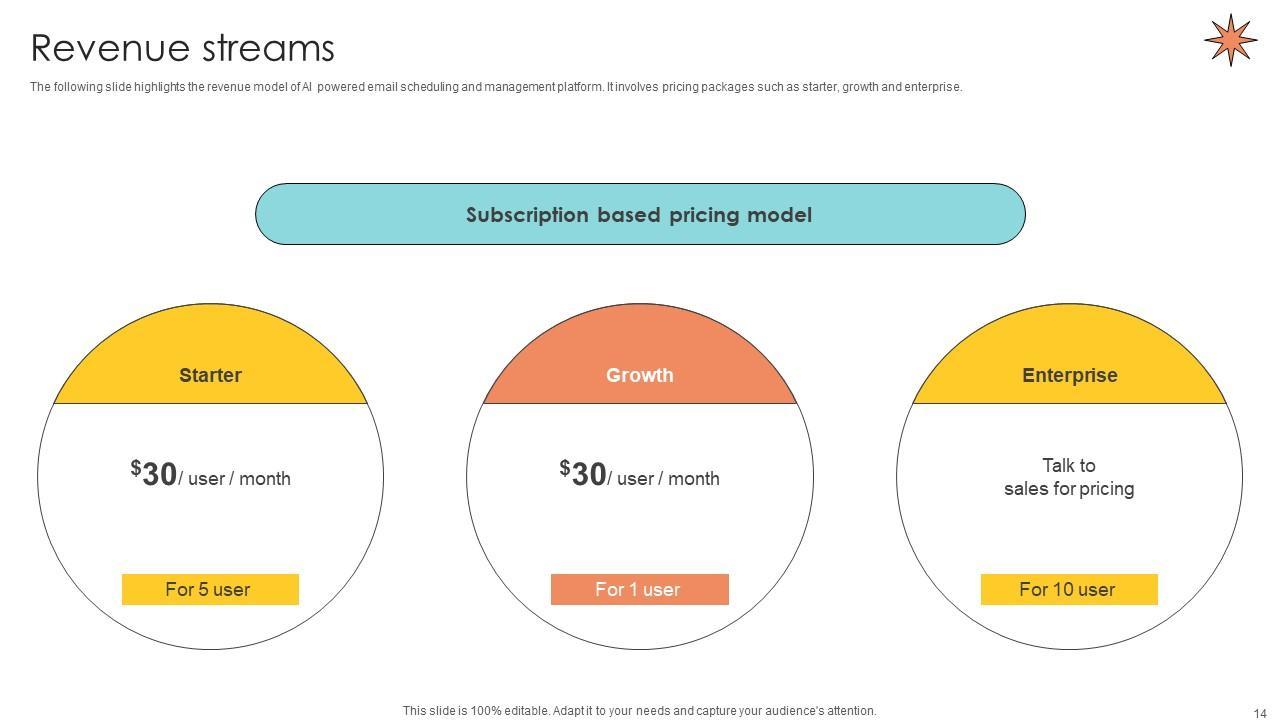Click the slide number 14
Screen dimensions: 1280x720
click(1259, 713)
